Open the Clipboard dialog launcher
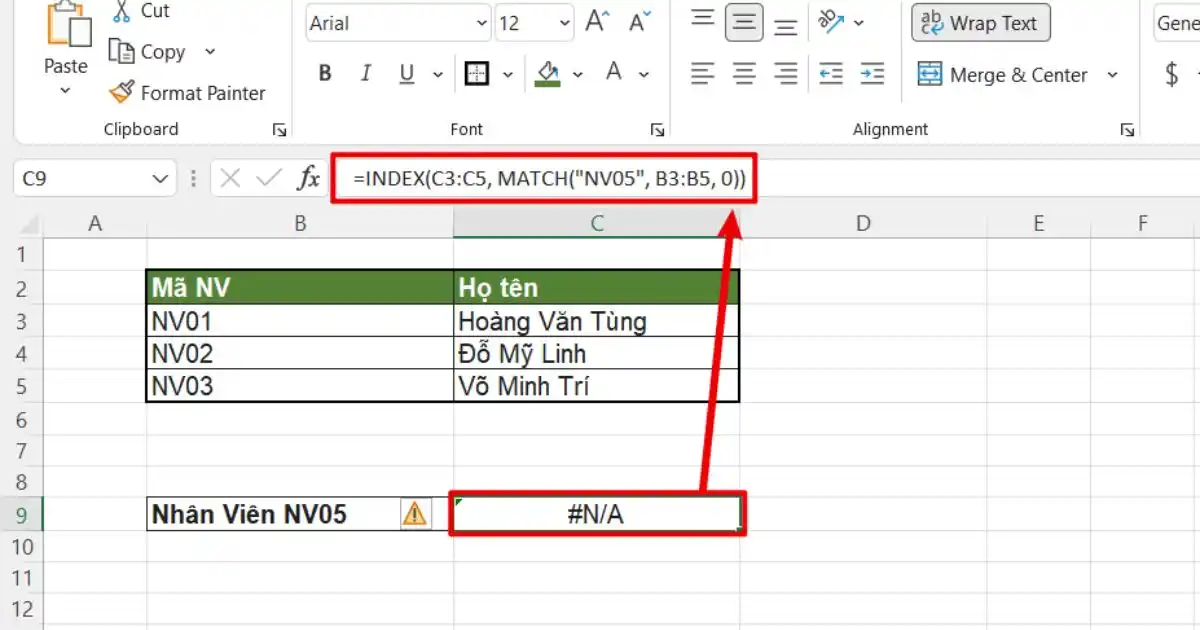Viewport: 1200px width, 630px height. click(280, 130)
